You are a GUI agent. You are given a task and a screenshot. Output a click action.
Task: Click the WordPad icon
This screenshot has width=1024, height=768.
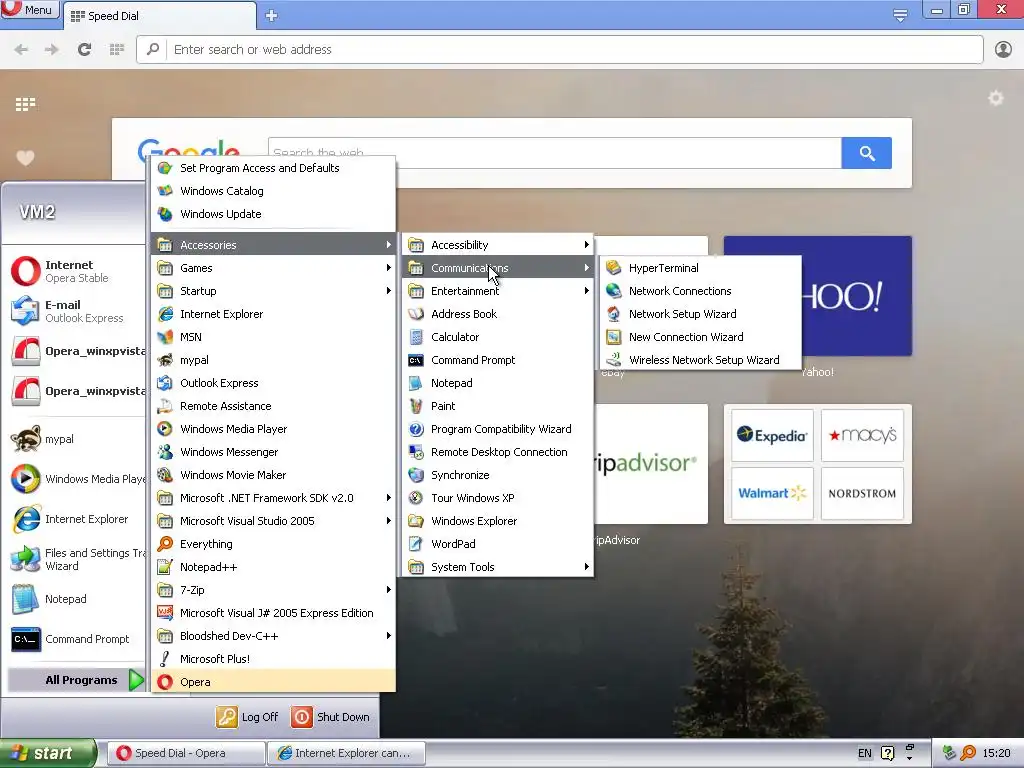click(x=416, y=543)
